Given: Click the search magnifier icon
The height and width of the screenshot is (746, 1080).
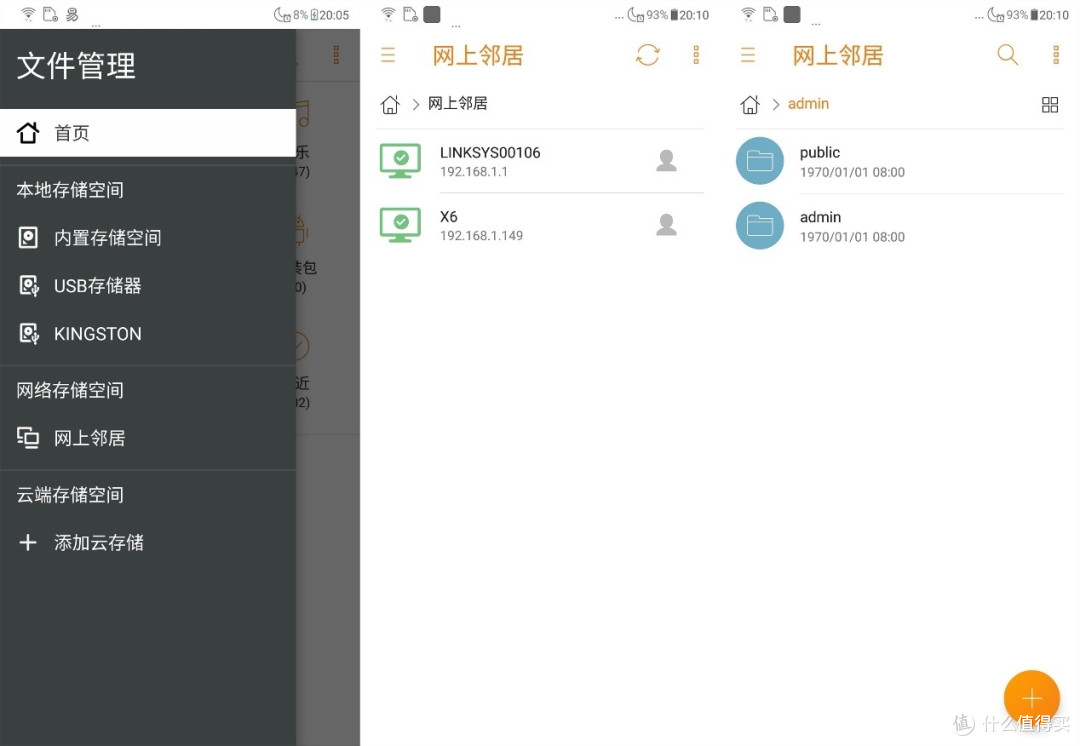Looking at the screenshot, I should click(1008, 54).
